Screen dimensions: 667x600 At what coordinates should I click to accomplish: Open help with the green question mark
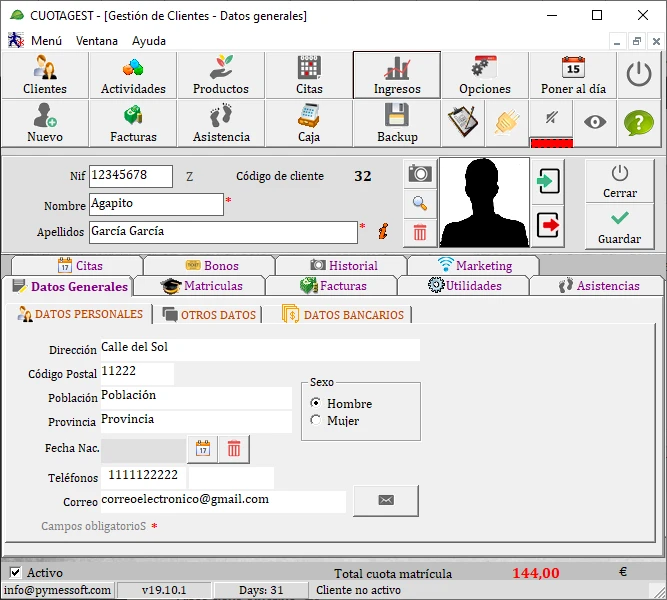(x=639, y=123)
